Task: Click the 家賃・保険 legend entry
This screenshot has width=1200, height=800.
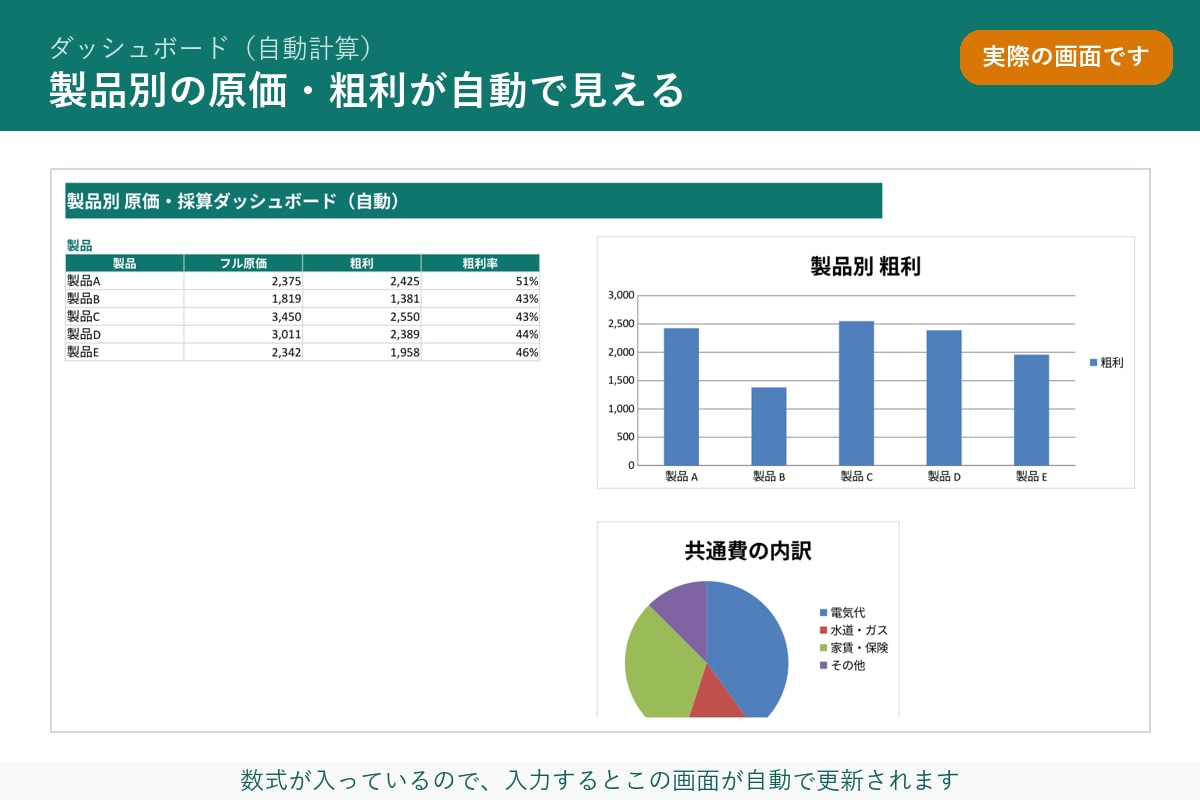Action: (853, 648)
